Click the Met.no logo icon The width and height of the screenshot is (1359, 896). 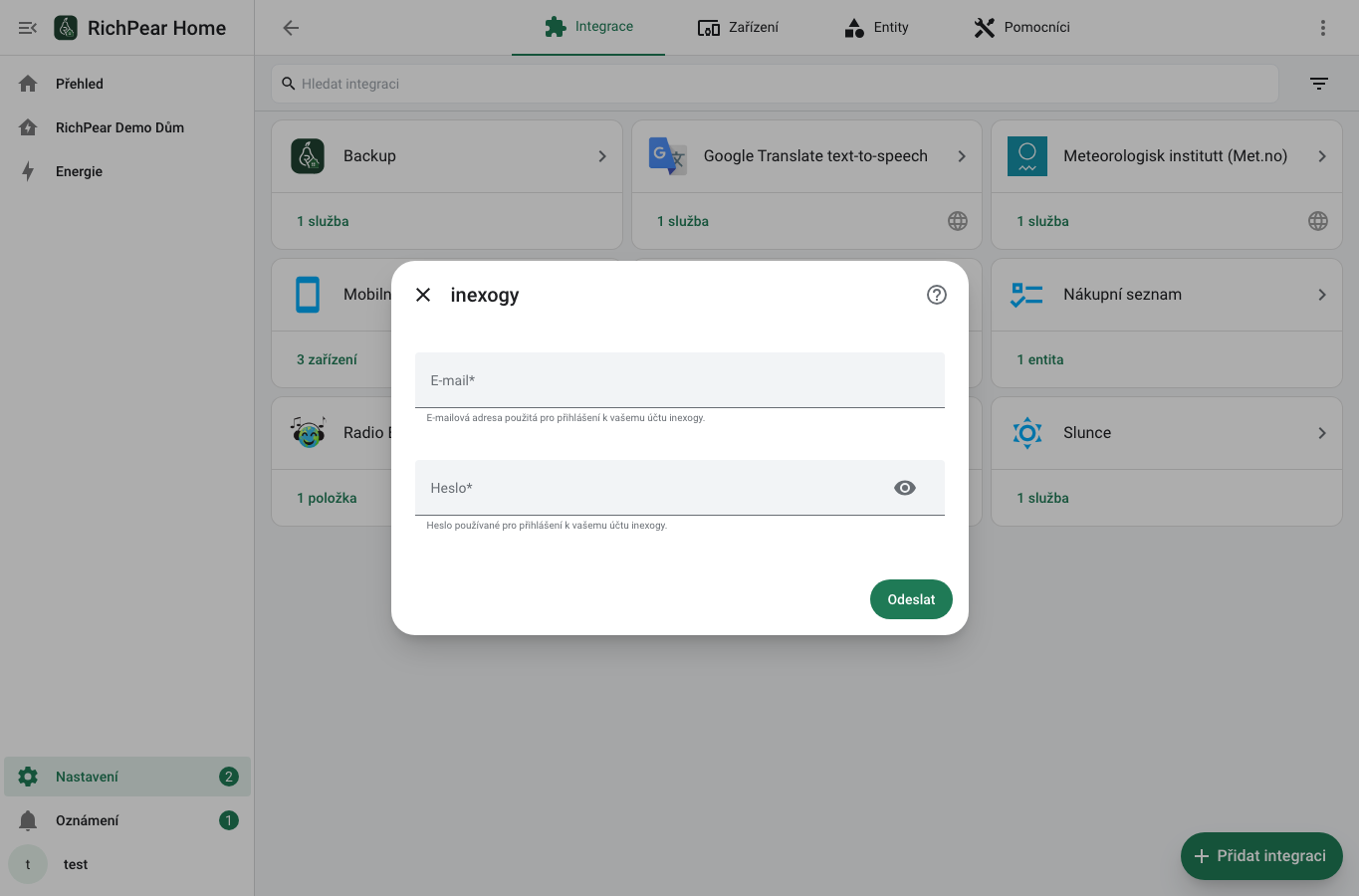click(1027, 156)
